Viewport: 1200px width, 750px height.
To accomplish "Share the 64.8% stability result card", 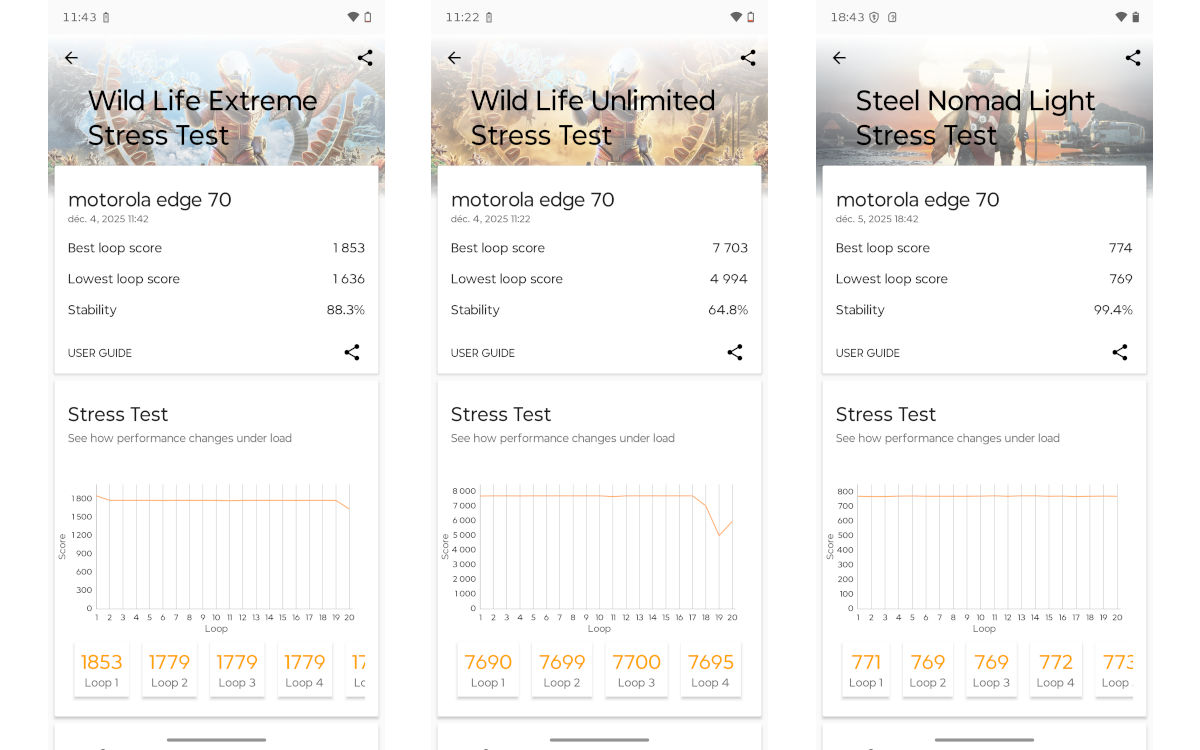I will click(x=735, y=352).
